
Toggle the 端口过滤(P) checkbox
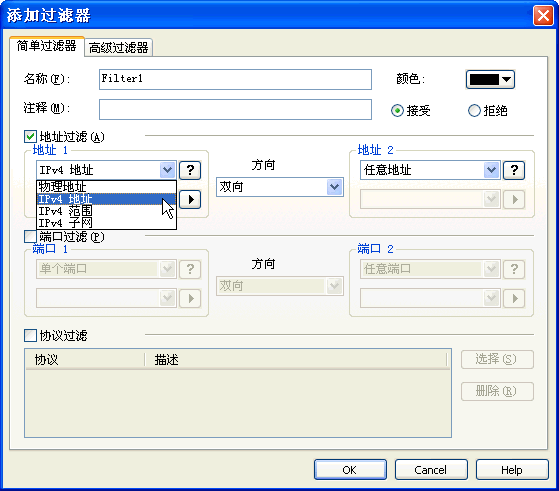(30, 236)
